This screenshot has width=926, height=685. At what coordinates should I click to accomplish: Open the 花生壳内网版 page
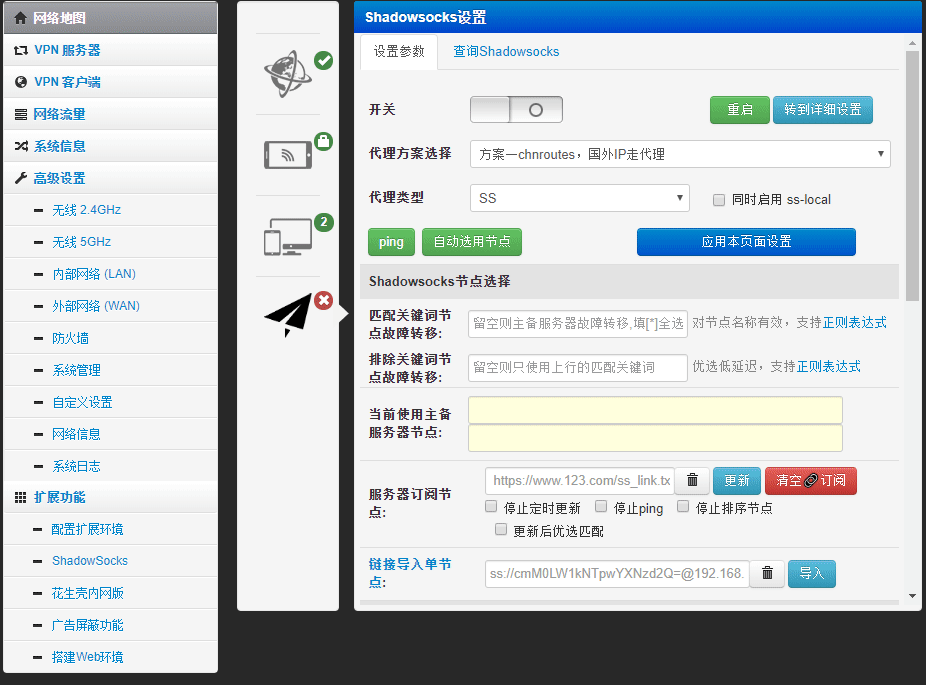point(111,593)
